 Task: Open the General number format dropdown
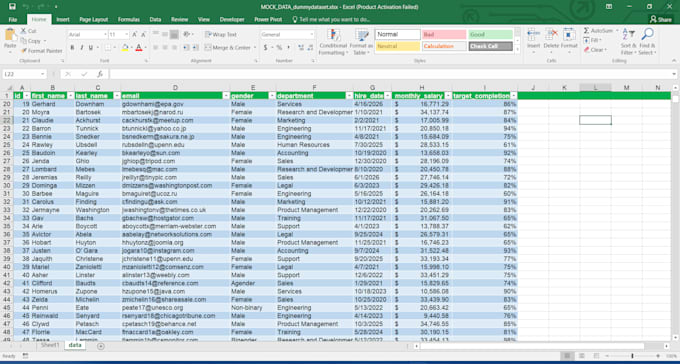311,34
